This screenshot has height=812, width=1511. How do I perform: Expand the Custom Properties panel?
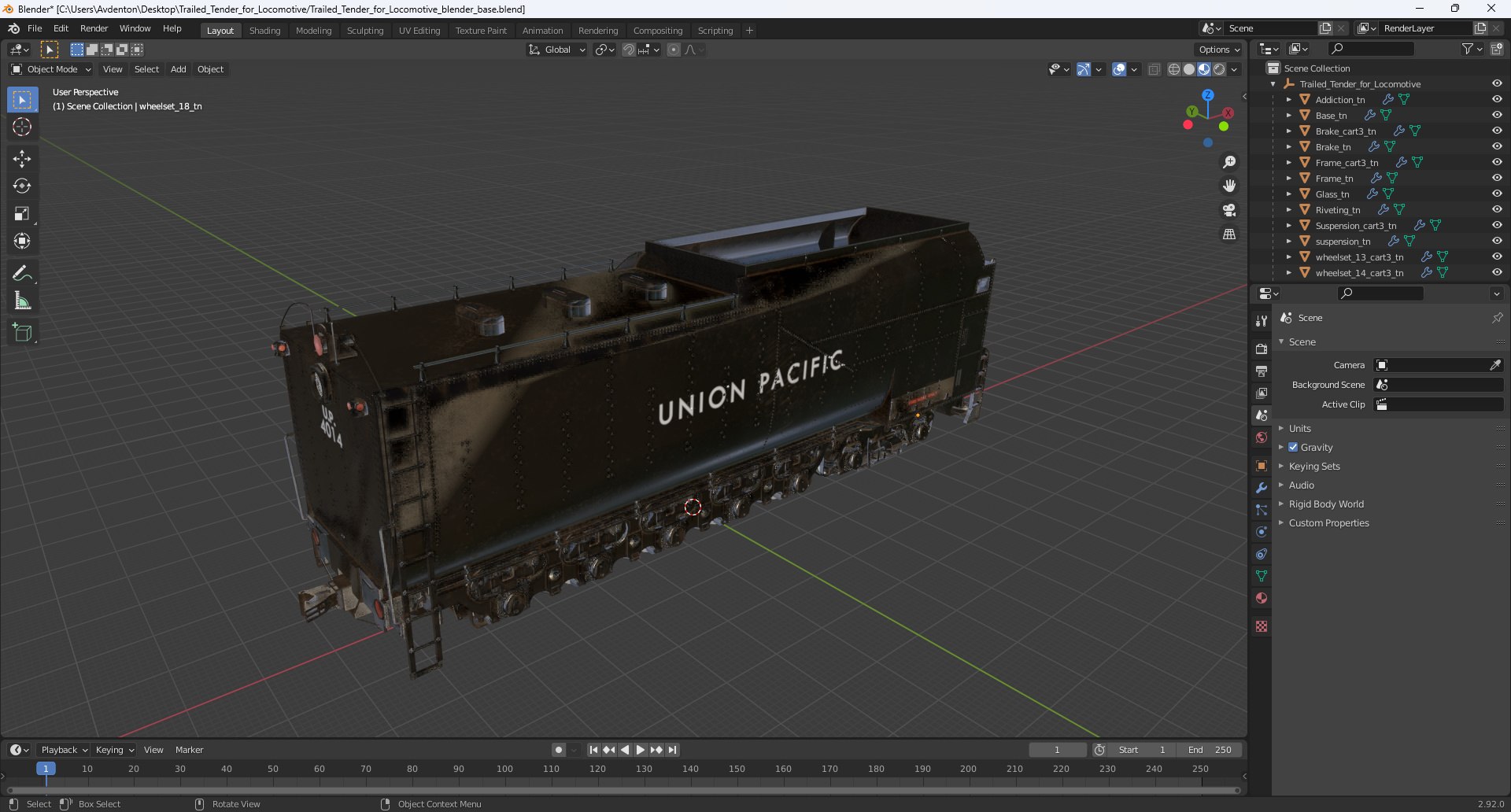click(1328, 522)
